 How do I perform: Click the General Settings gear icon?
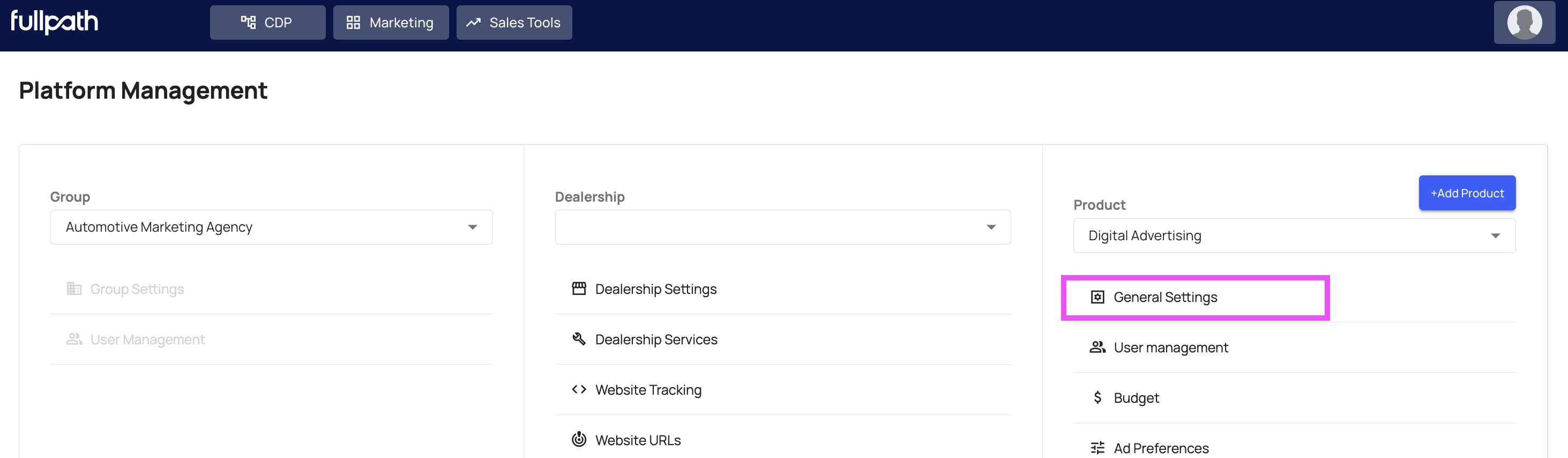[x=1097, y=297]
